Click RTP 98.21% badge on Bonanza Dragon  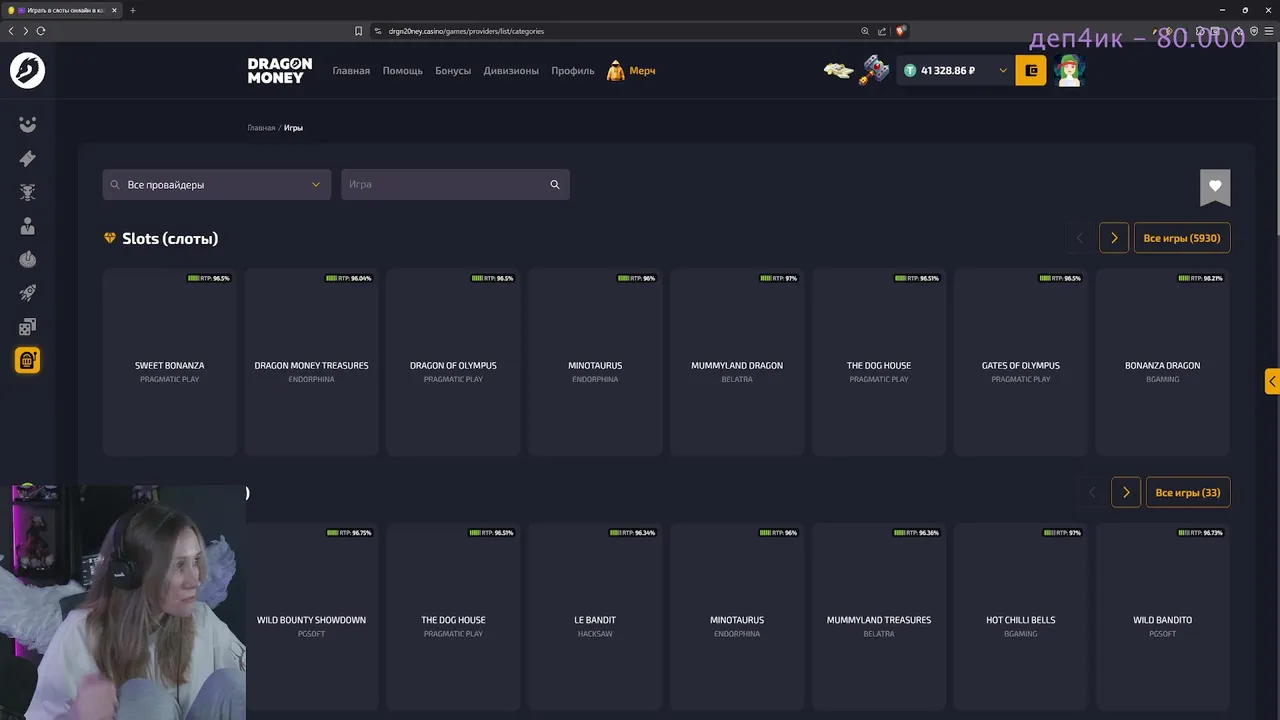(x=1201, y=278)
